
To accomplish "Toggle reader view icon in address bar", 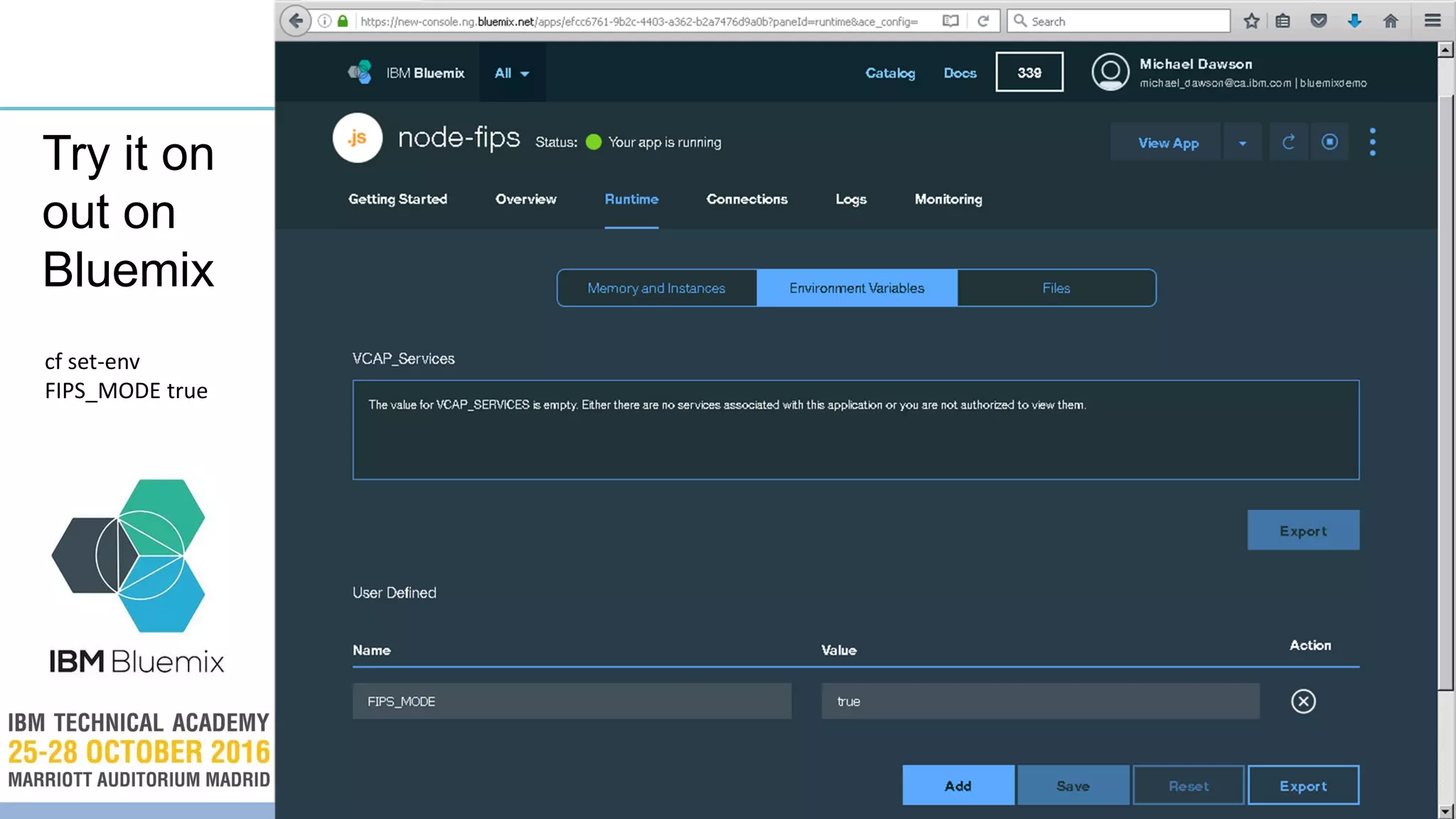I will 951,21.
